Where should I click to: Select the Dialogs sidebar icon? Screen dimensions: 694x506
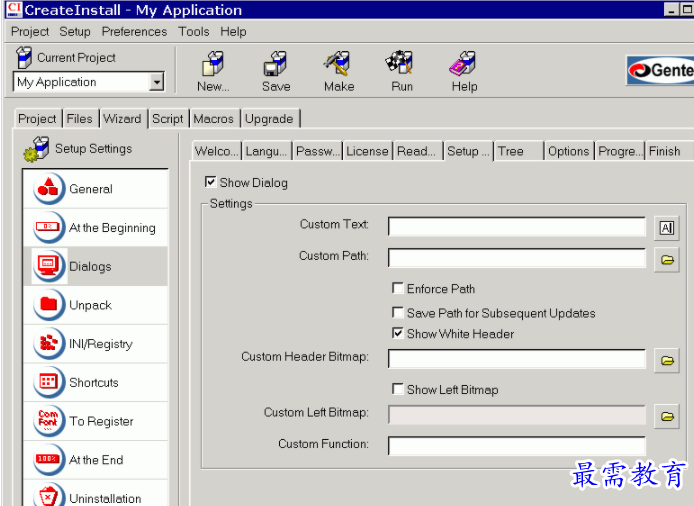click(x=49, y=266)
